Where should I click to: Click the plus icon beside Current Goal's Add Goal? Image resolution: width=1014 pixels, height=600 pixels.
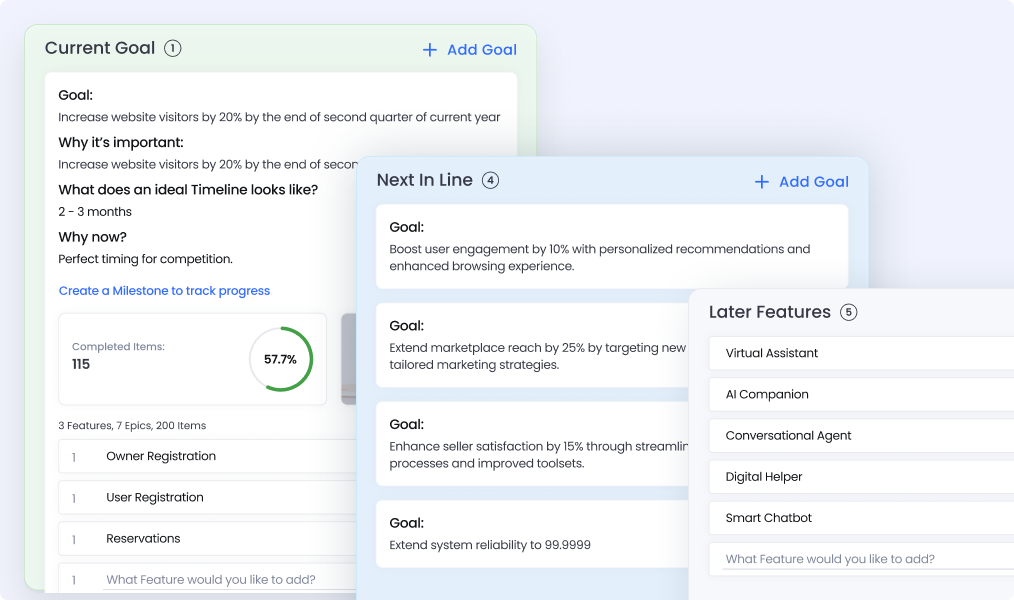(430, 50)
